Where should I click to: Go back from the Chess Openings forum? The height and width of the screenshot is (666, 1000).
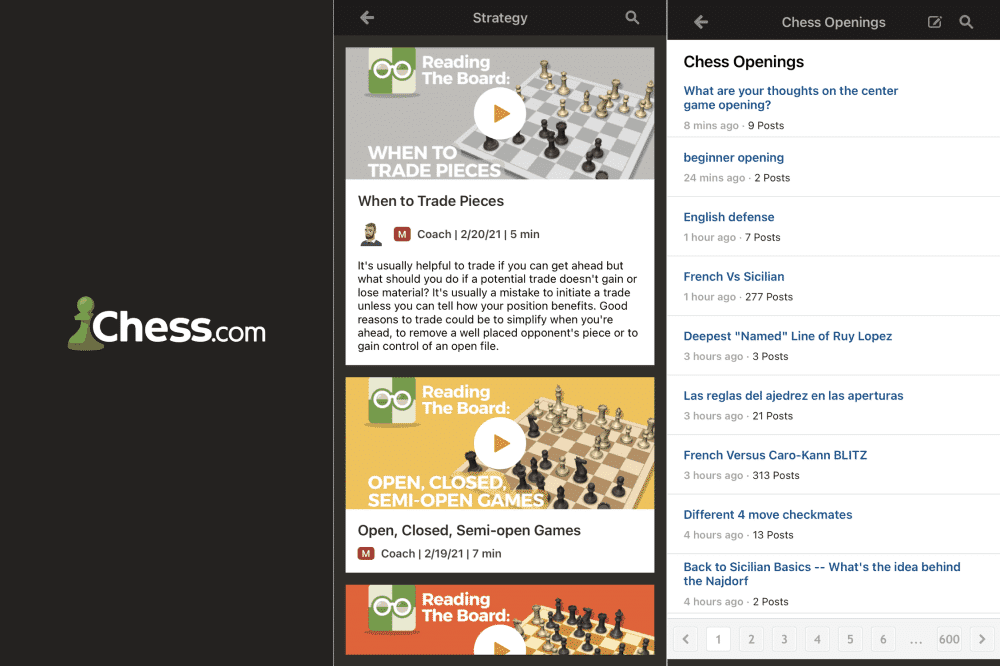click(701, 22)
